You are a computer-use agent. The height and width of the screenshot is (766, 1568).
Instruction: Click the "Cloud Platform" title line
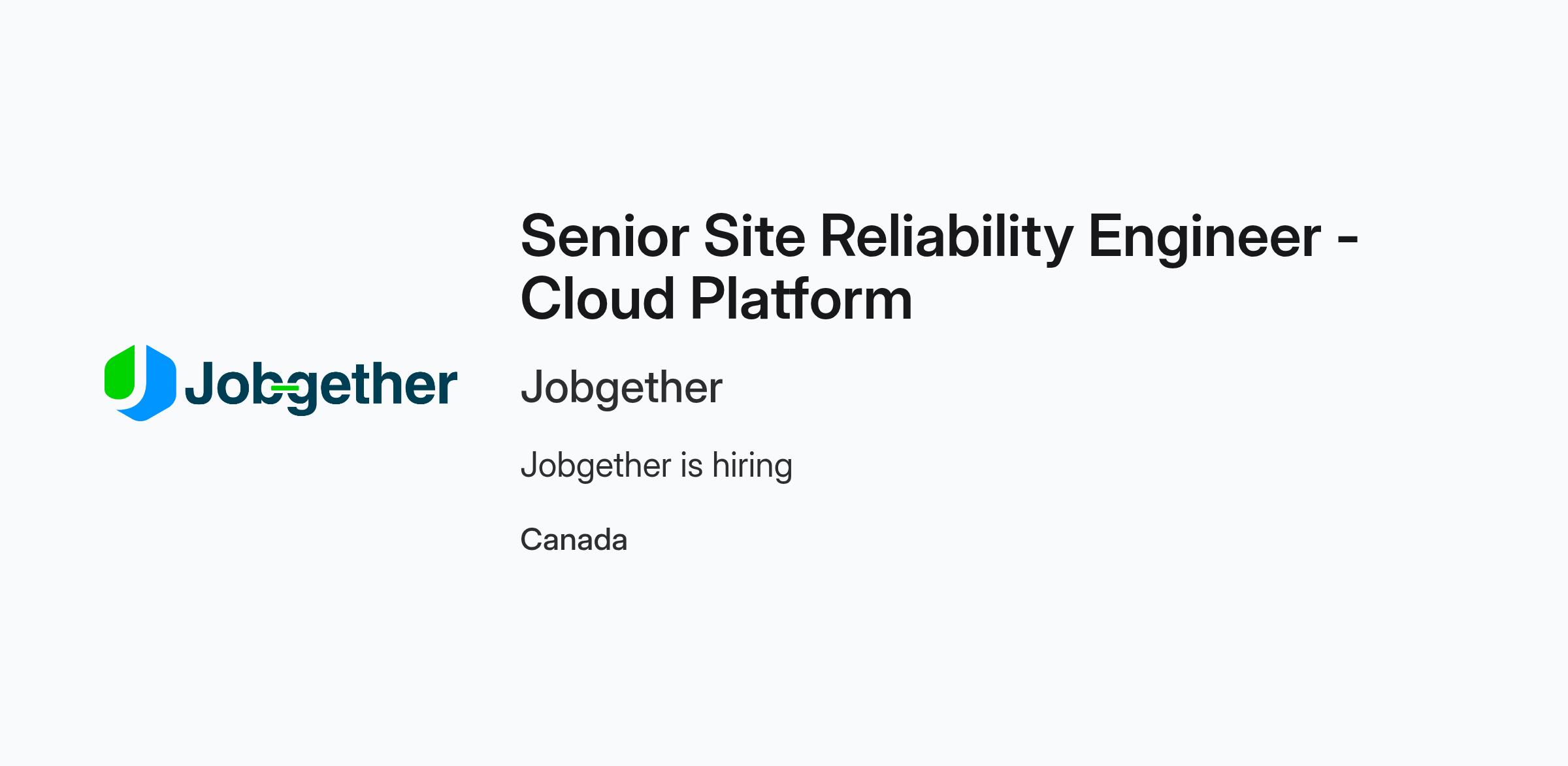(x=716, y=299)
